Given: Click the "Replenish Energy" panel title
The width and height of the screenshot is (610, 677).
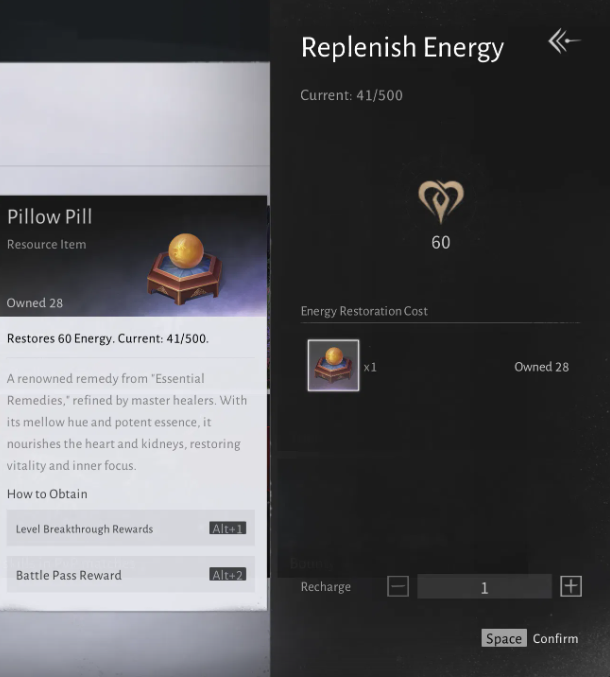Looking at the screenshot, I should (x=402, y=47).
